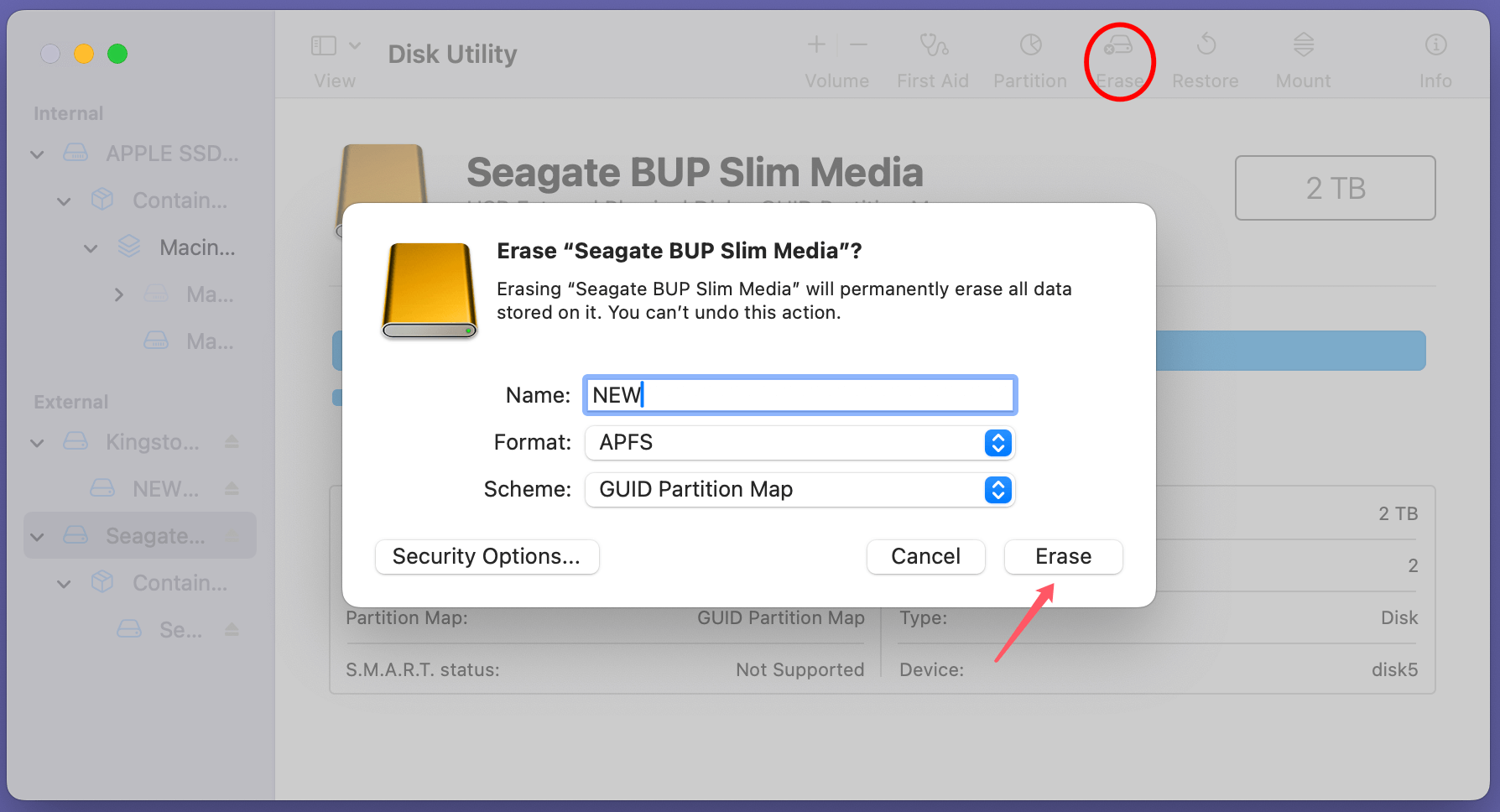Viewport: 1500px width, 812px height.
Task: Open Security Options dialog
Action: click(487, 556)
